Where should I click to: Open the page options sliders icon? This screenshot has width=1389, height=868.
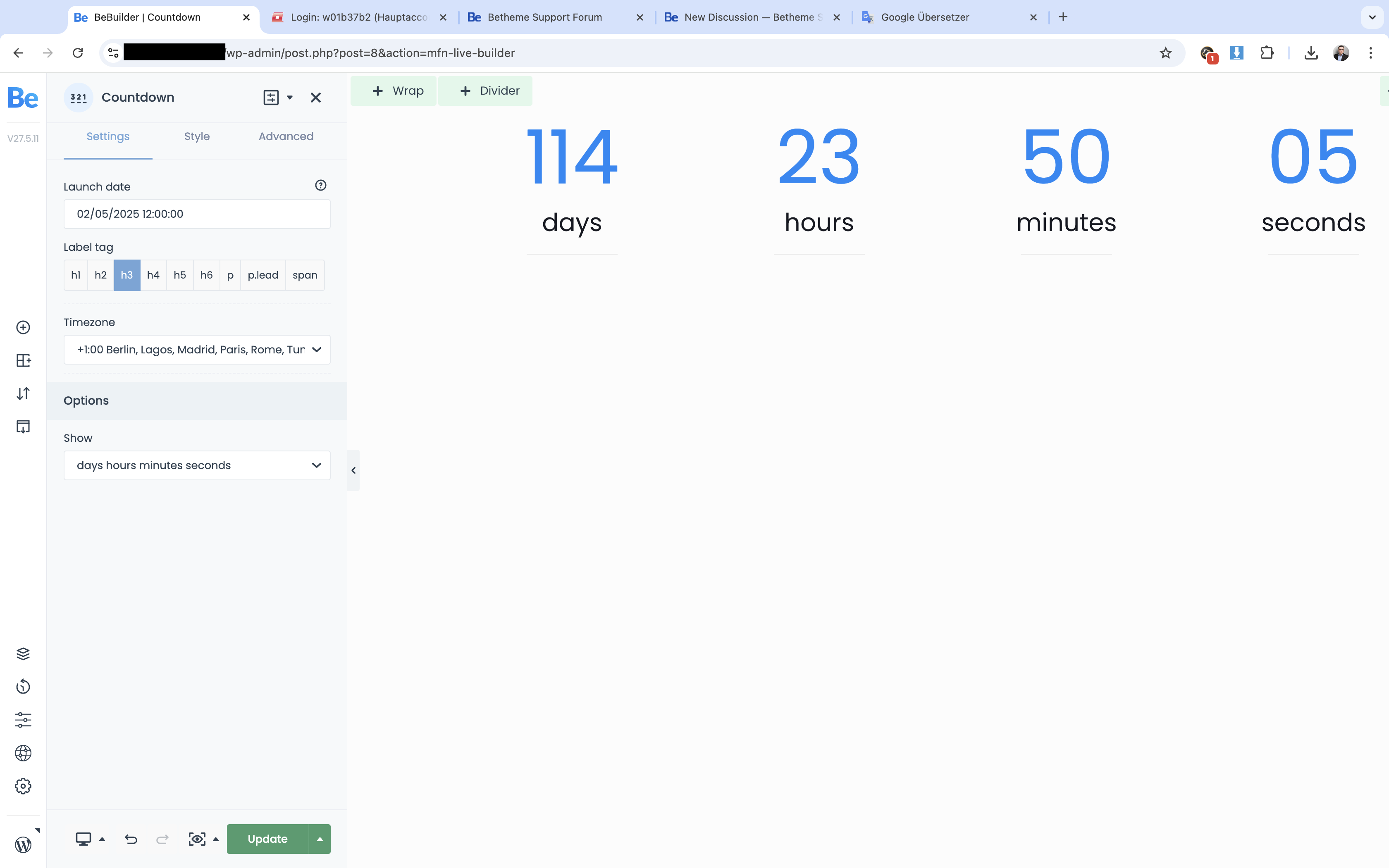tap(23, 720)
